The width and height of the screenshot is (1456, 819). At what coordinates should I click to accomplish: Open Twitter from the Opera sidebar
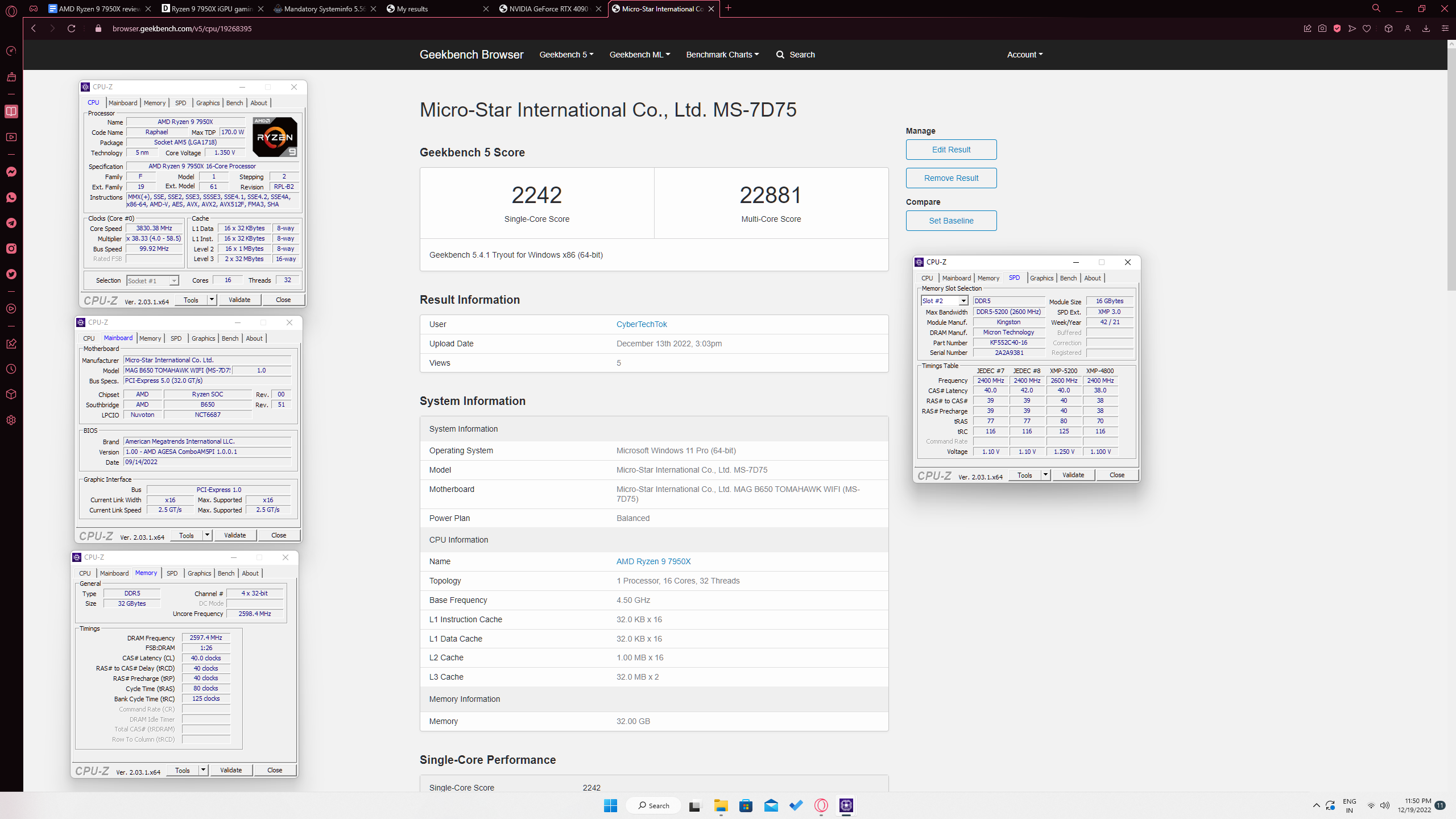point(11,274)
